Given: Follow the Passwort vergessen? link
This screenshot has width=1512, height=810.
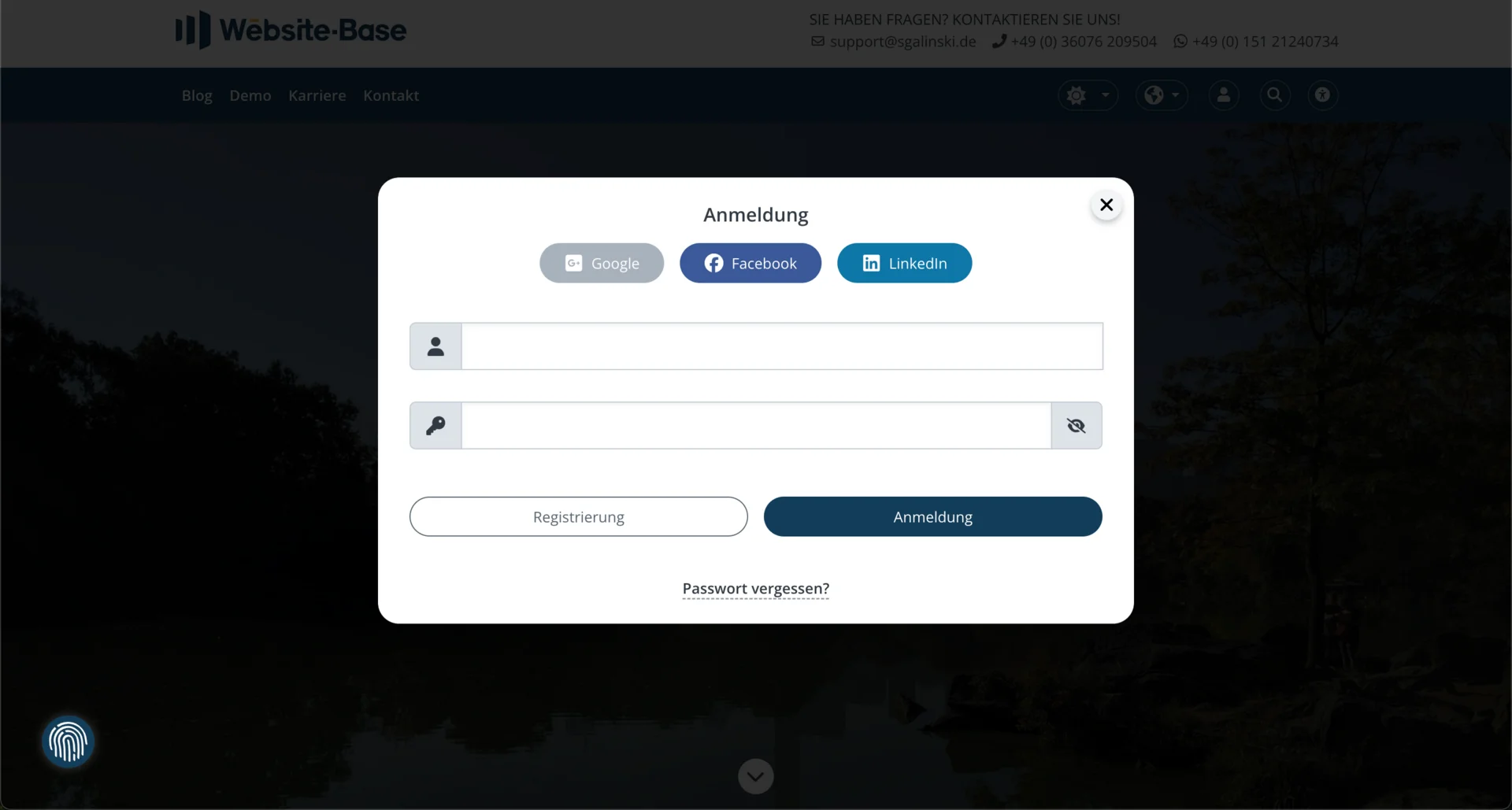Looking at the screenshot, I should tap(755, 589).
